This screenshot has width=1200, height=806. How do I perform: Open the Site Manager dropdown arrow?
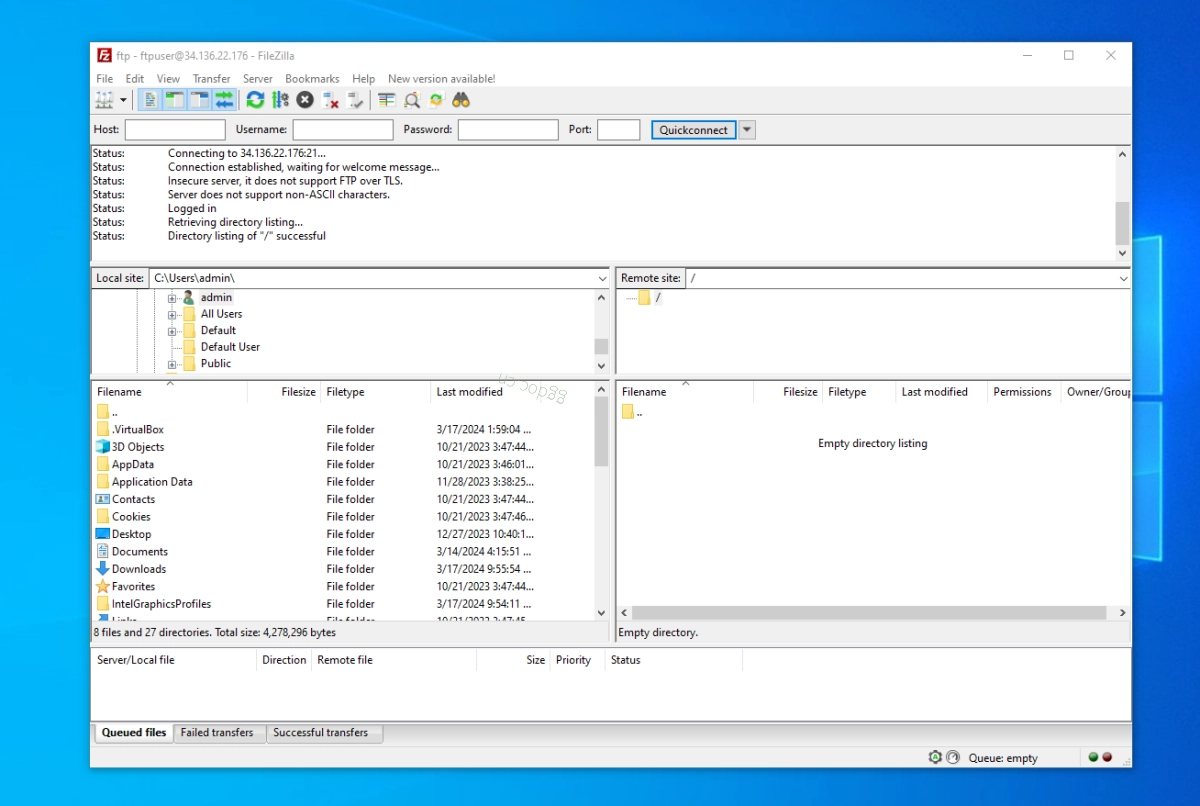(123, 100)
